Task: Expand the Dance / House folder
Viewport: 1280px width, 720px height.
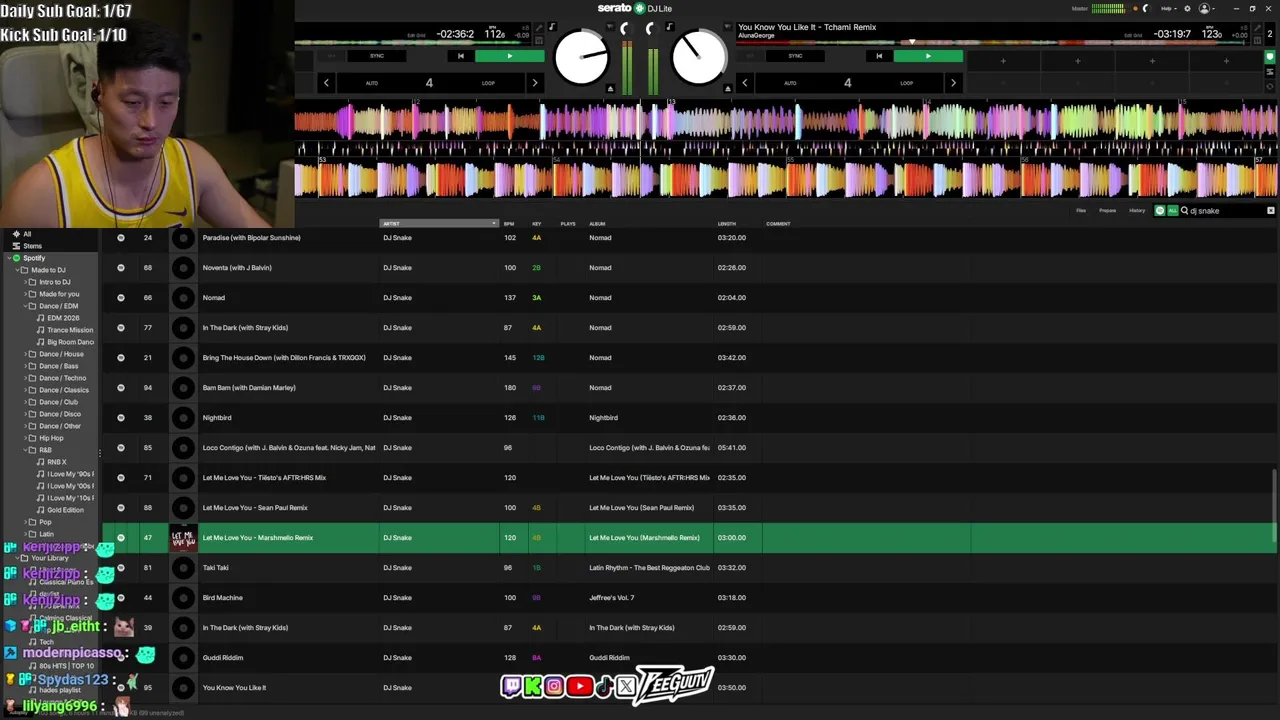Action: tap(24, 354)
